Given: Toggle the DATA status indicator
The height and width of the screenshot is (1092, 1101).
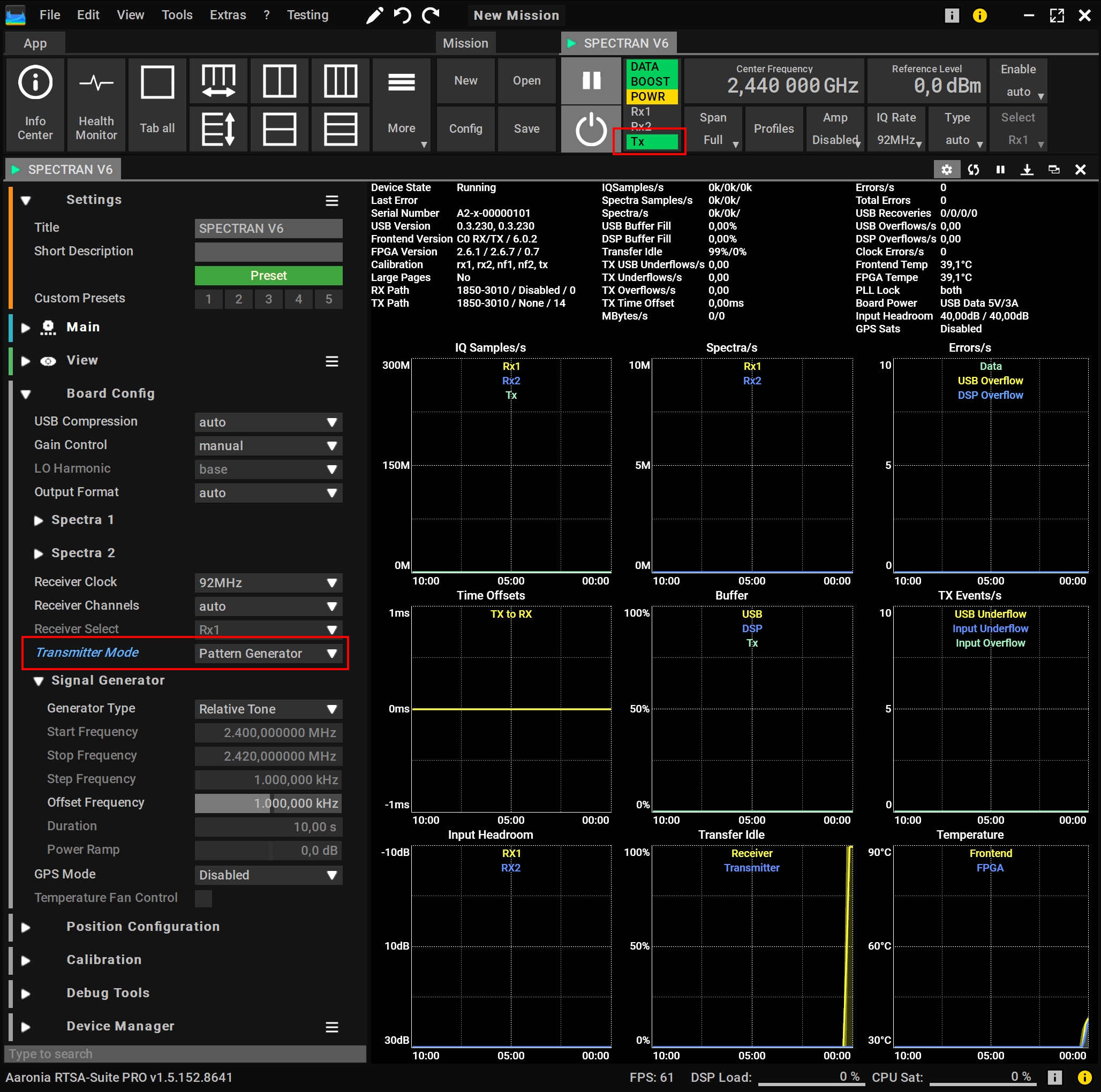Looking at the screenshot, I should pos(652,67).
